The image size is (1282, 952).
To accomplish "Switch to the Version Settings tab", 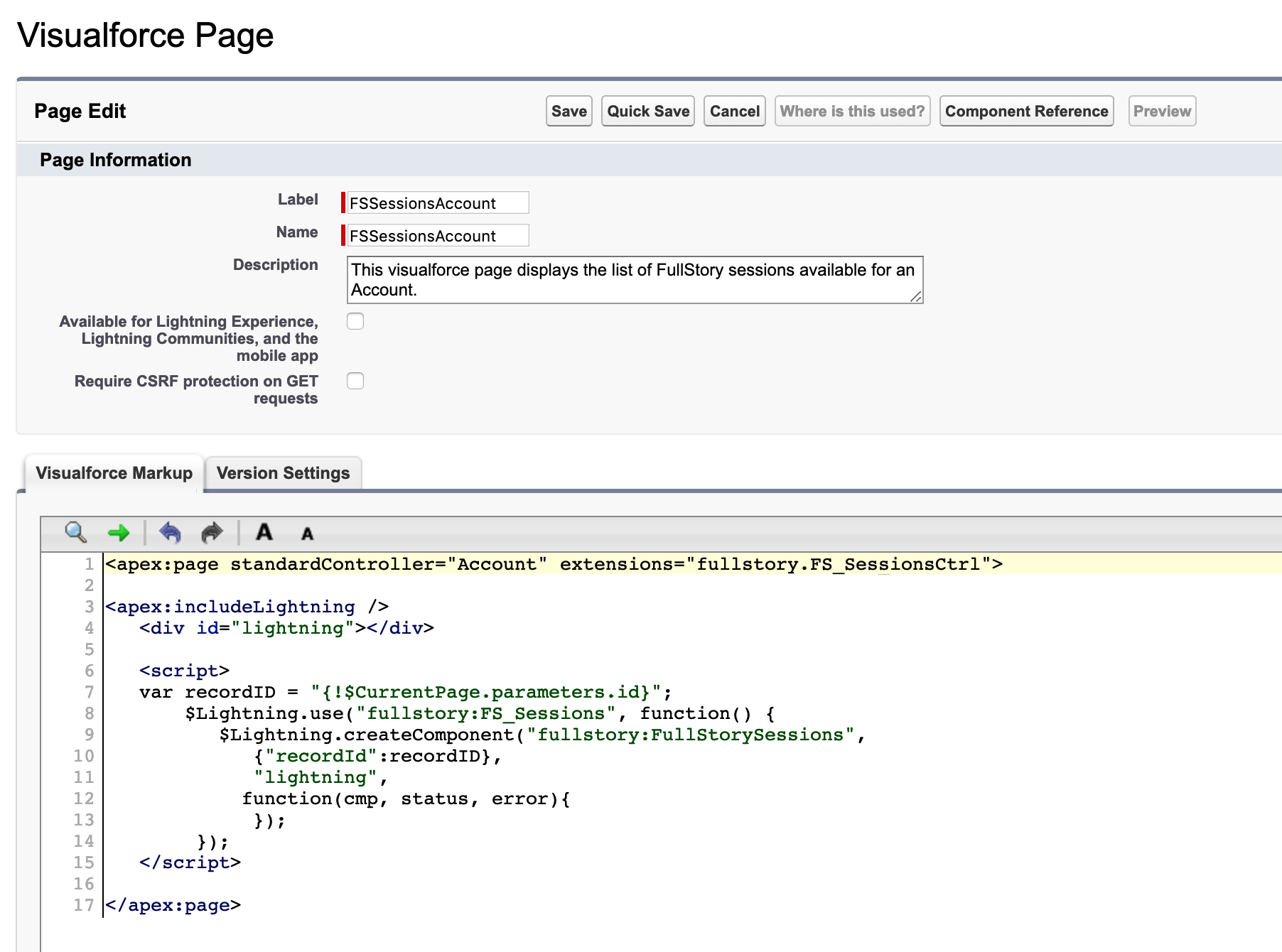I will point(283,473).
